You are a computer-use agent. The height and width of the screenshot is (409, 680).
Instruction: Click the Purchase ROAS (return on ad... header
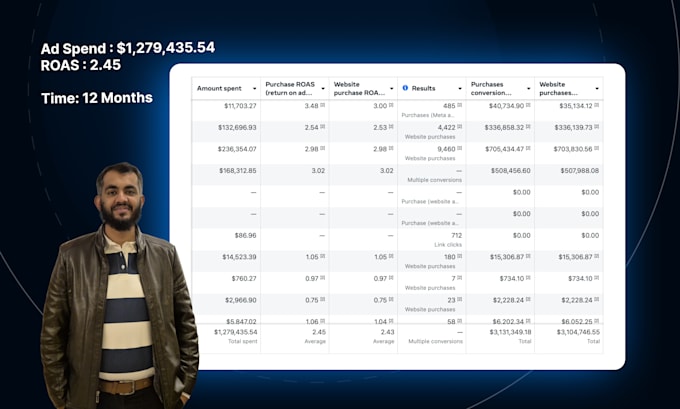click(x=290, y=88)
